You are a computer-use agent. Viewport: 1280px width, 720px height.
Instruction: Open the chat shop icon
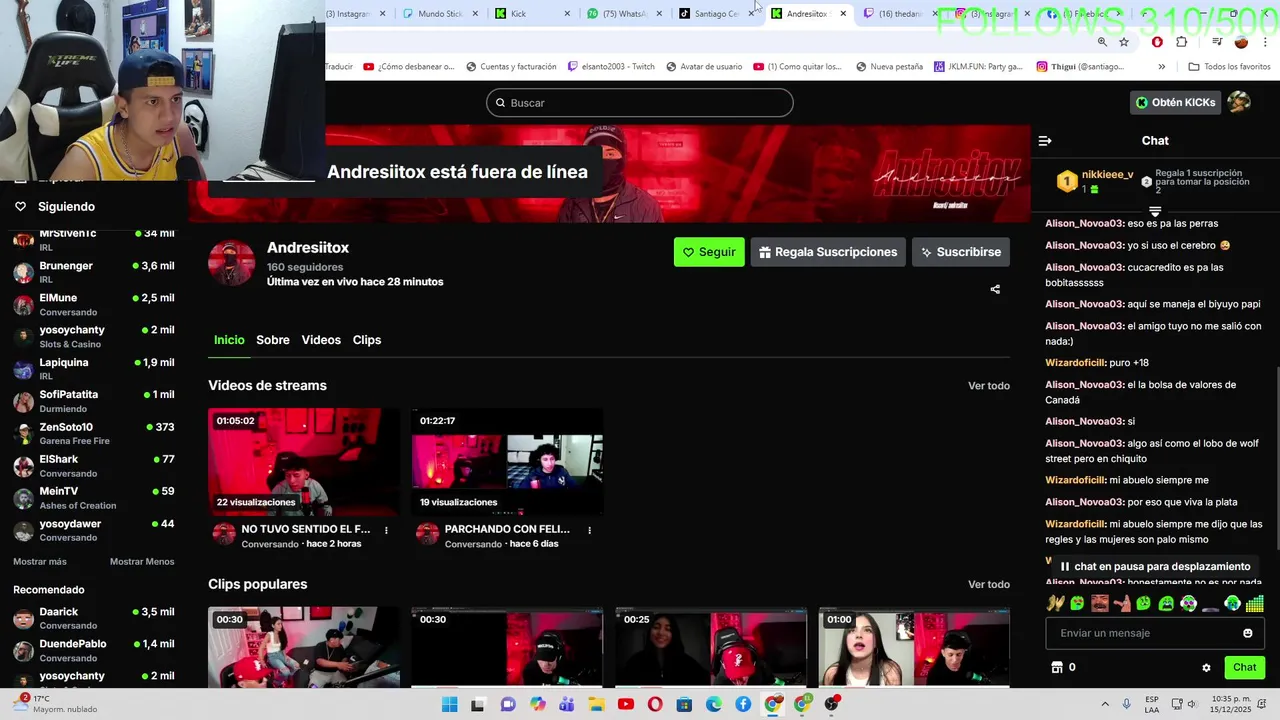[x=1057, y=667]
